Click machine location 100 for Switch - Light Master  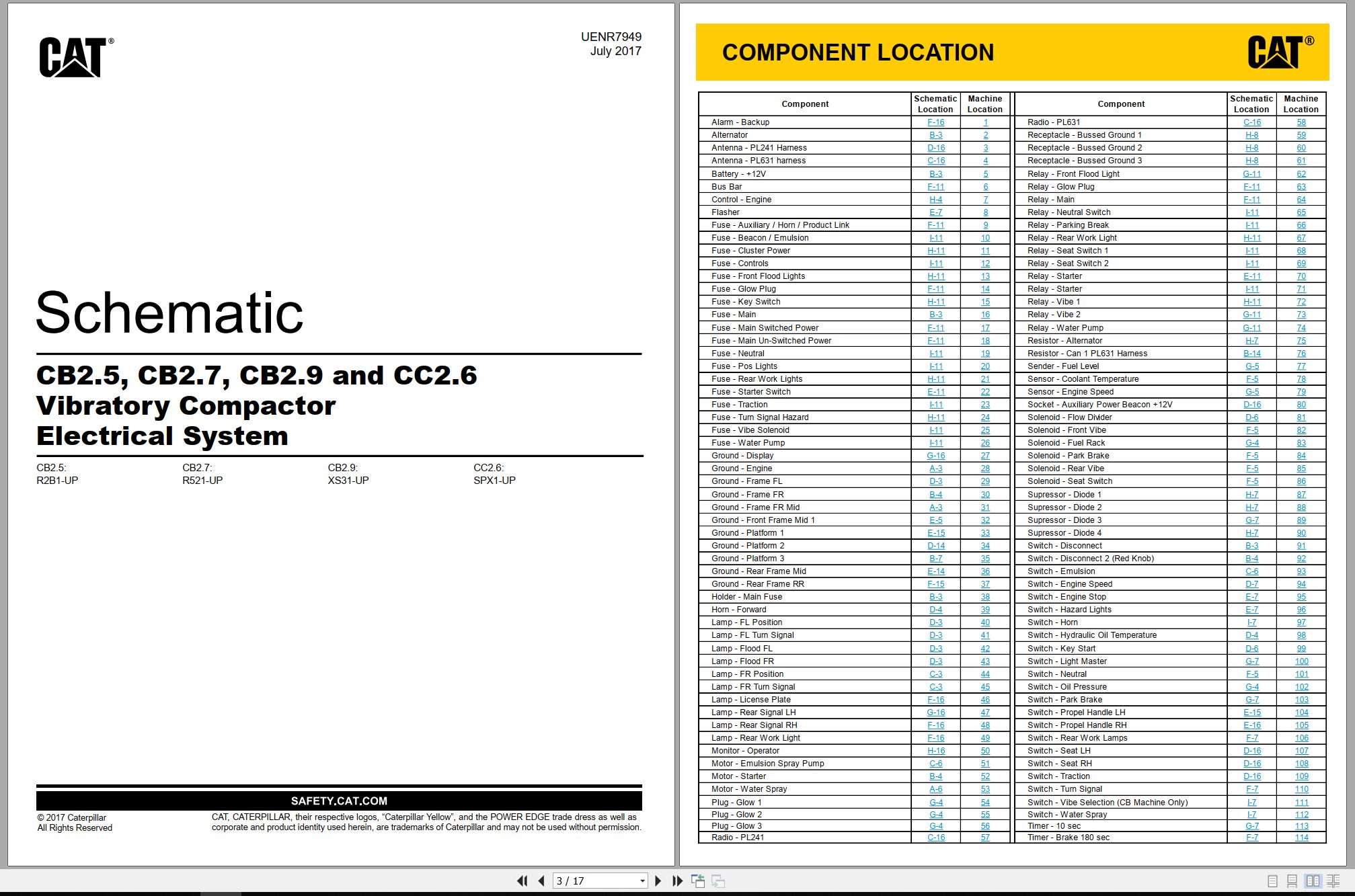1301,661
